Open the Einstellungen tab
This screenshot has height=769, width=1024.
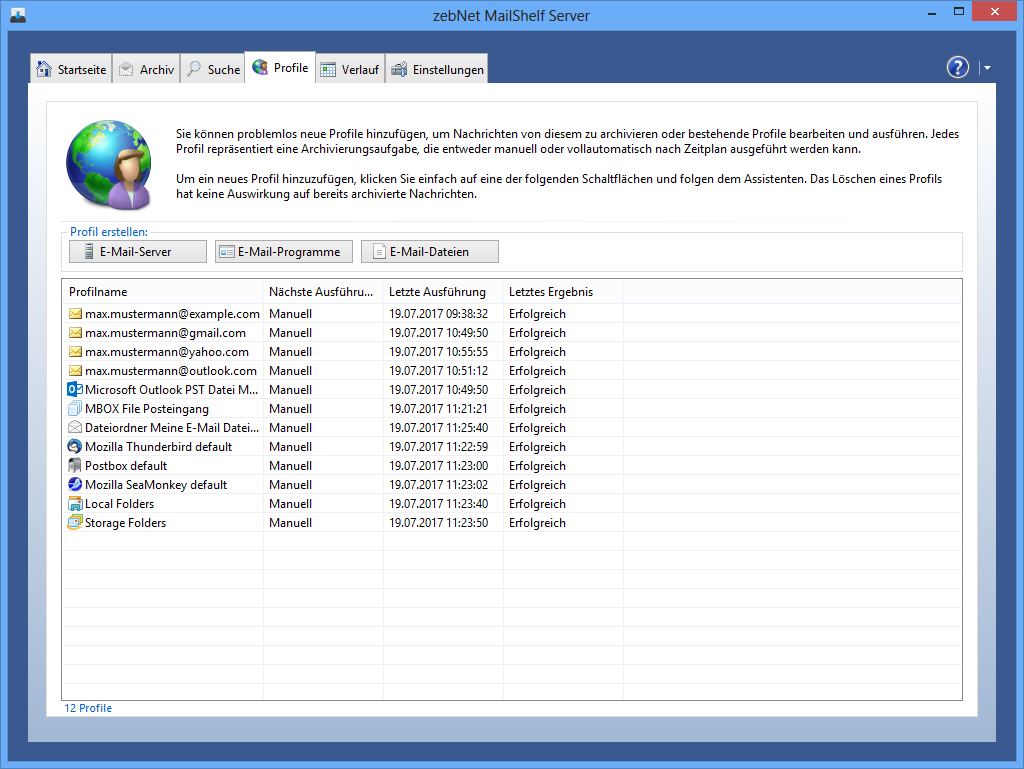[x=437, y=69]
